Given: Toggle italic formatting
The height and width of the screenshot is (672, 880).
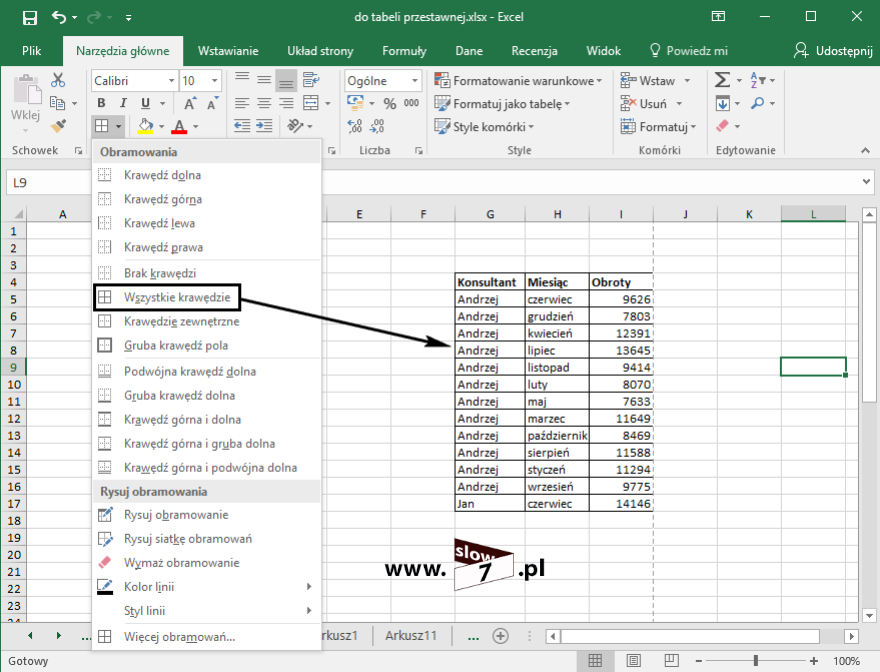Looking at the screenshot, I should 123,103.
